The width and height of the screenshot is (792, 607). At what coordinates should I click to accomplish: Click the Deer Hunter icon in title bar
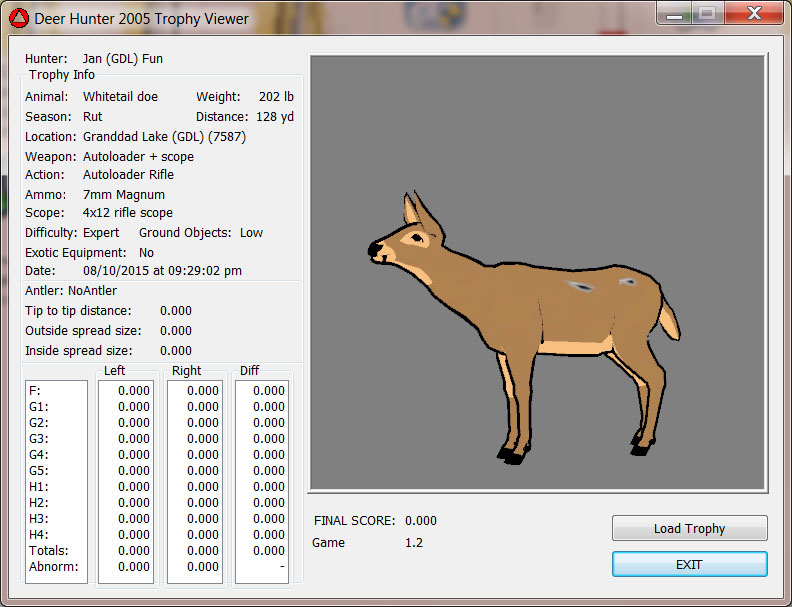(19, 17)
